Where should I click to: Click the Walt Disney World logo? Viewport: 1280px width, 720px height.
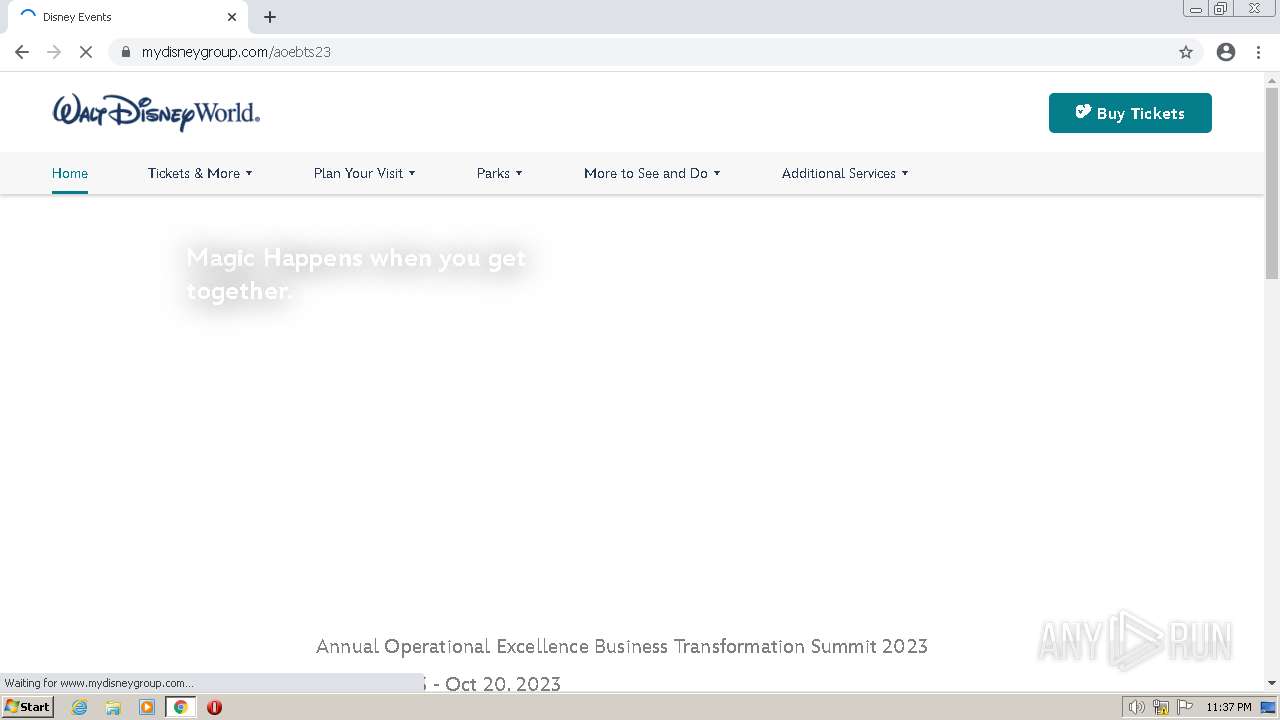coord(156,113)
